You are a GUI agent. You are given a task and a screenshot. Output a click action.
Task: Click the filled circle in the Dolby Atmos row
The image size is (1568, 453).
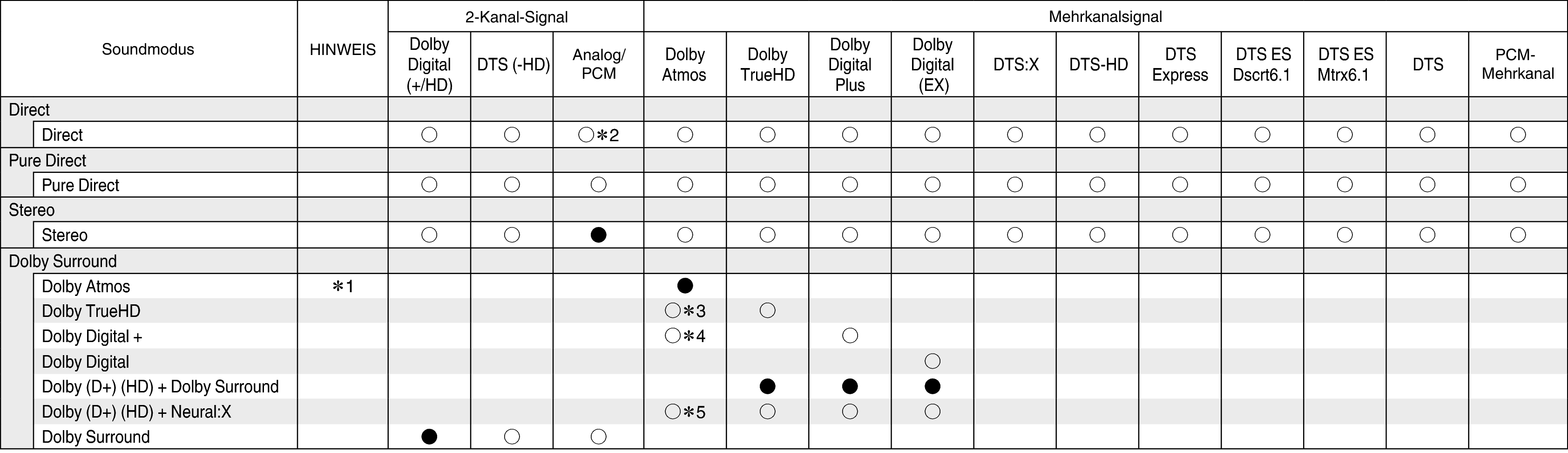point(685,285)
